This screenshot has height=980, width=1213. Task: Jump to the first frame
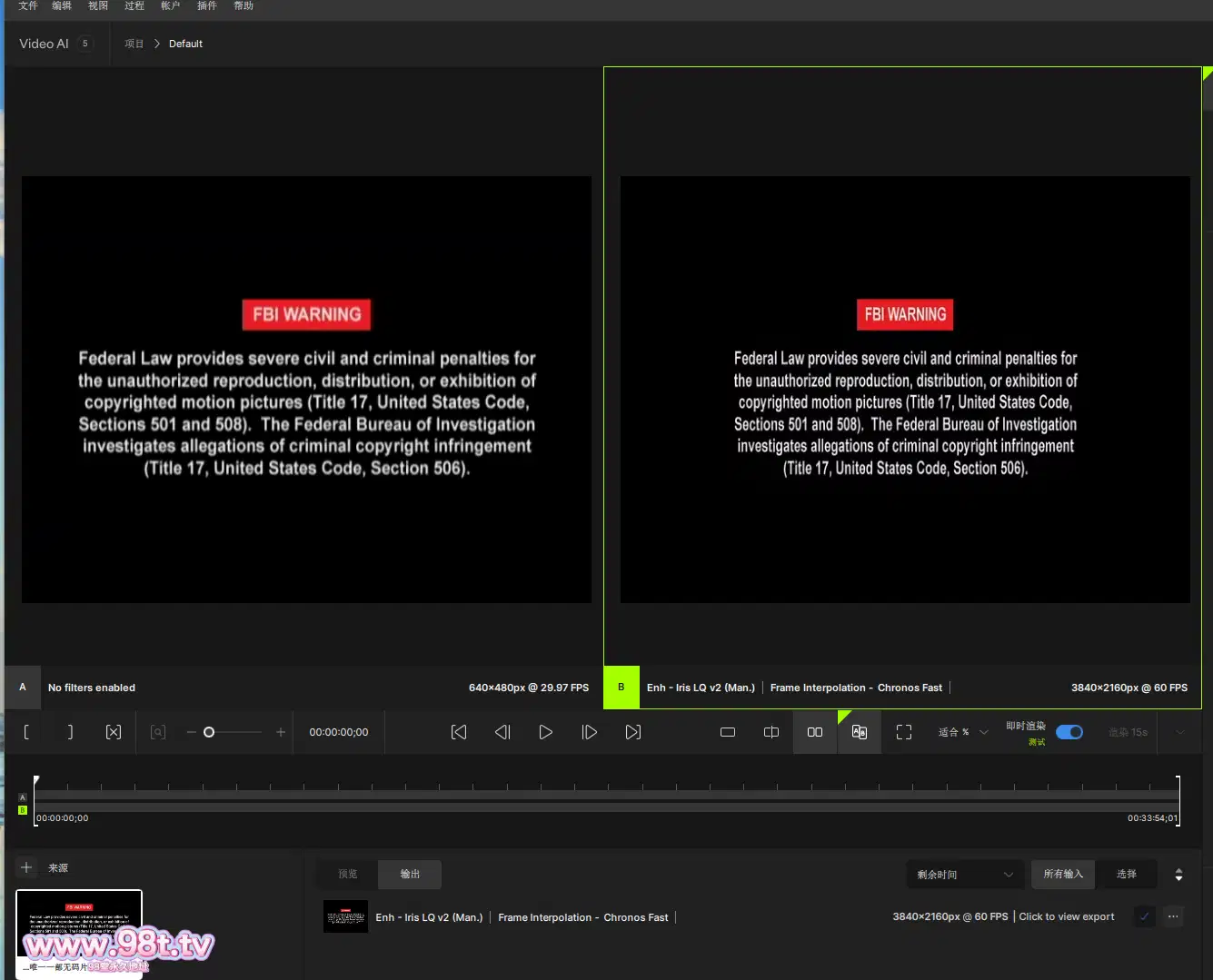coord(459,732)
